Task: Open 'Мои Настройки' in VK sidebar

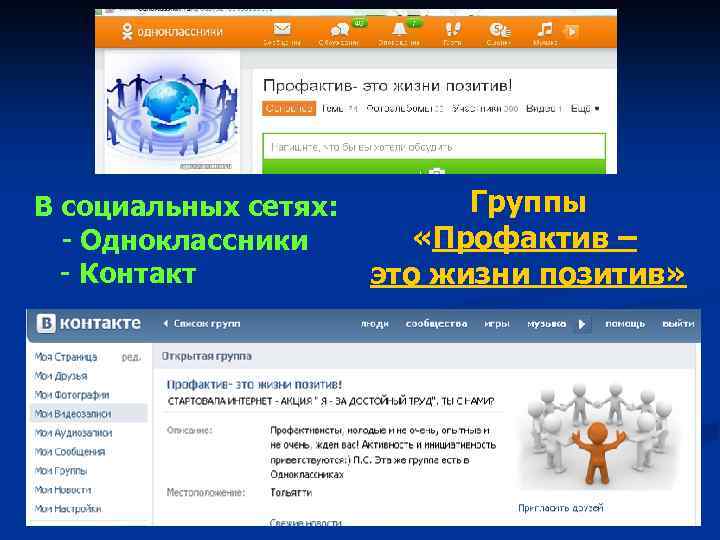Action: pos(68,509)
